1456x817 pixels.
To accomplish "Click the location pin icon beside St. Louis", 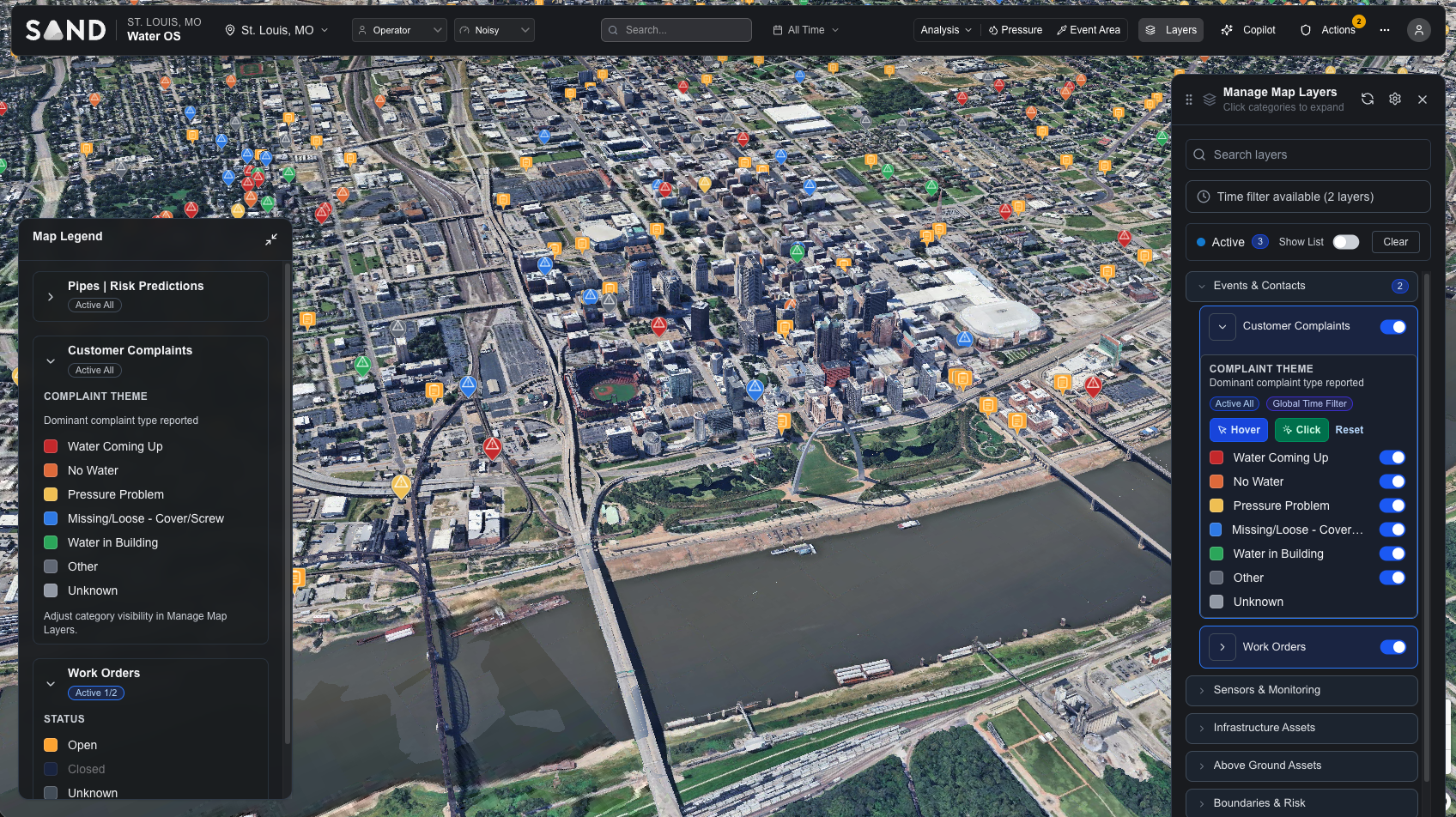I will tap(230, 30).
